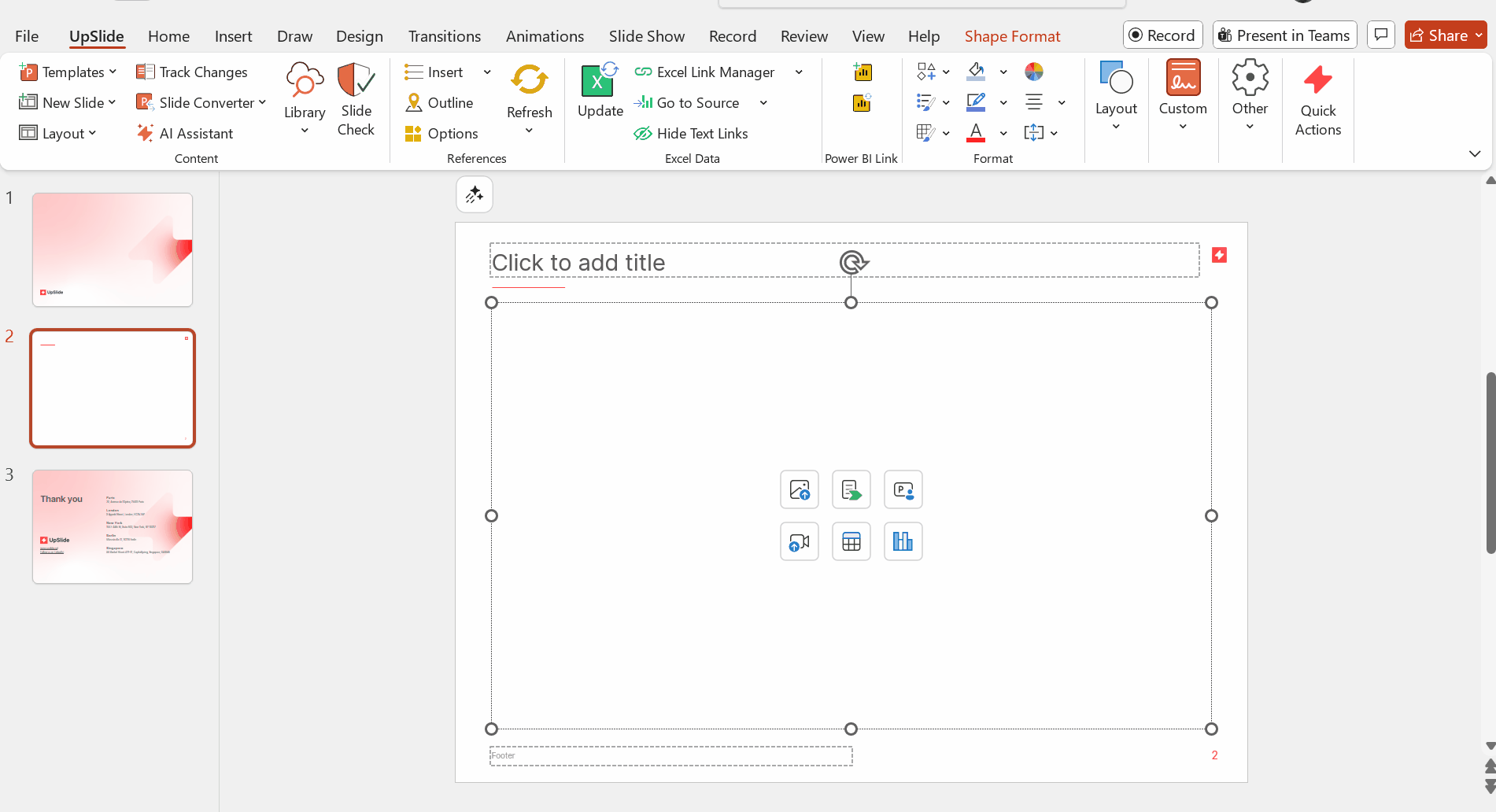
Task: Expand the Insert references dropdown arrow
Action: (487, 72)
